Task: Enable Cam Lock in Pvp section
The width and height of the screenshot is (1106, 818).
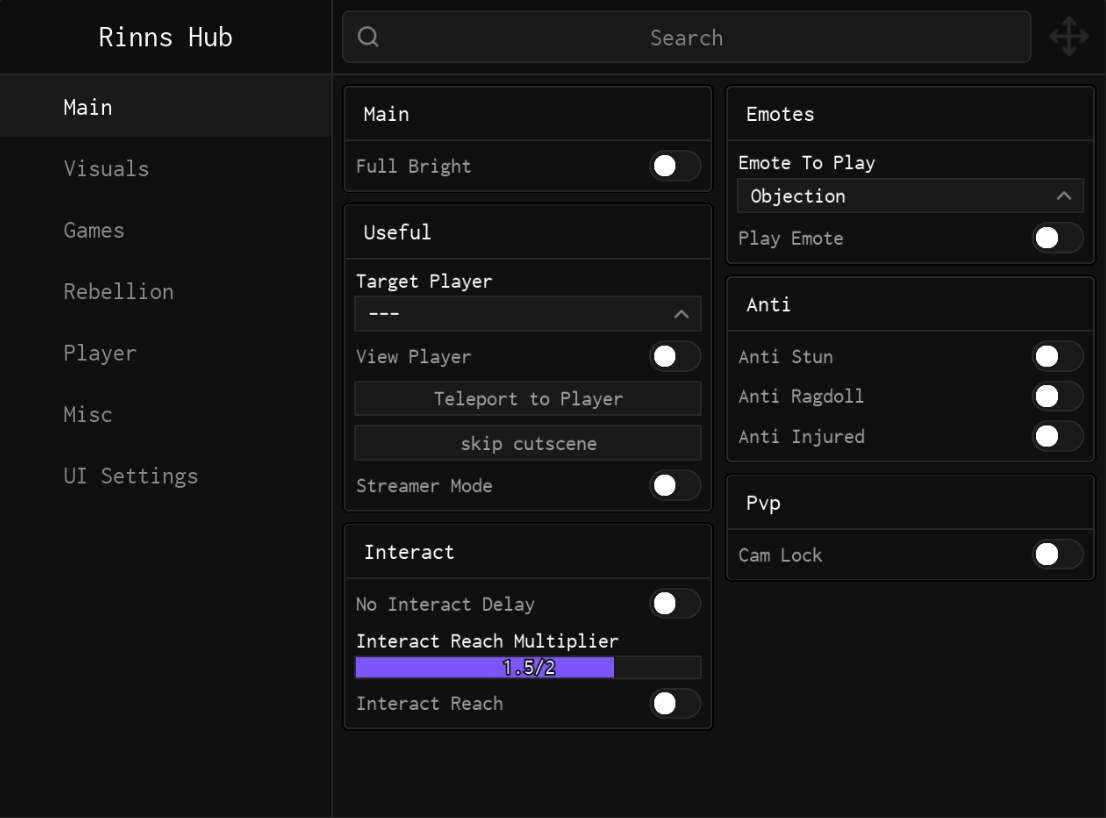Action: (1057, 554)
